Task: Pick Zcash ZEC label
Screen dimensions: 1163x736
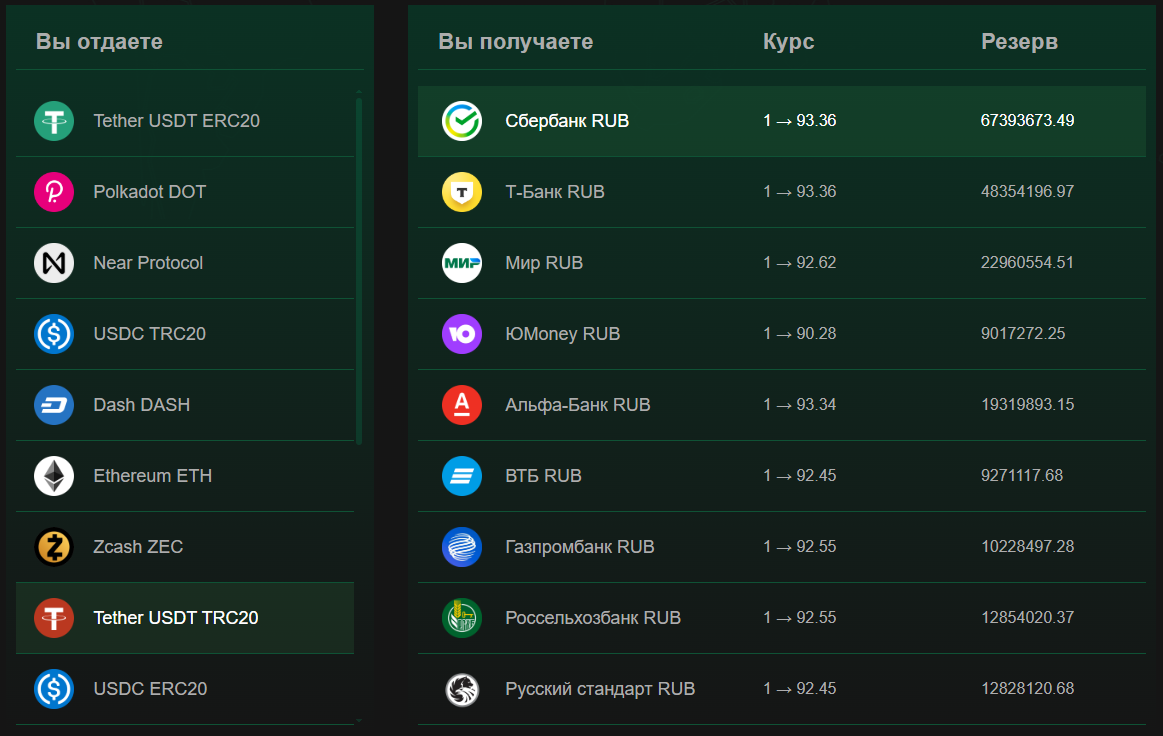Action: pyautogui.click(x=138, y=547)
